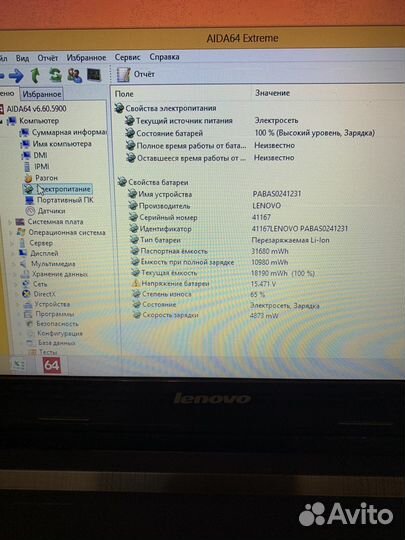Click the dark monitor graph toolbar icon
The height and width of the screenshot is (540, 405).
[x=94, y=75]
